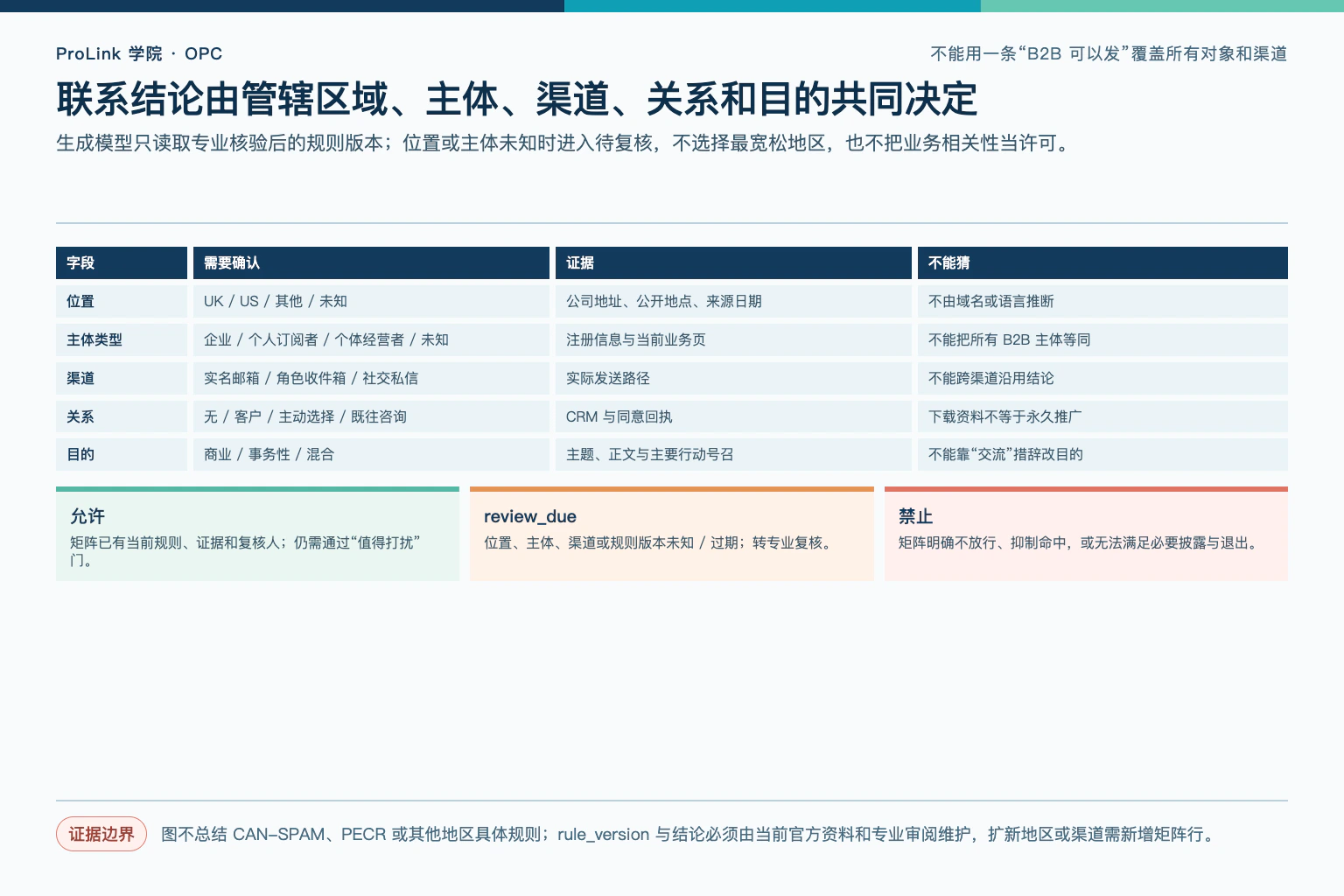Viewport: 1344px width, 896px height.
Task: Click the '证据' column header
Action: click(733, 262)
